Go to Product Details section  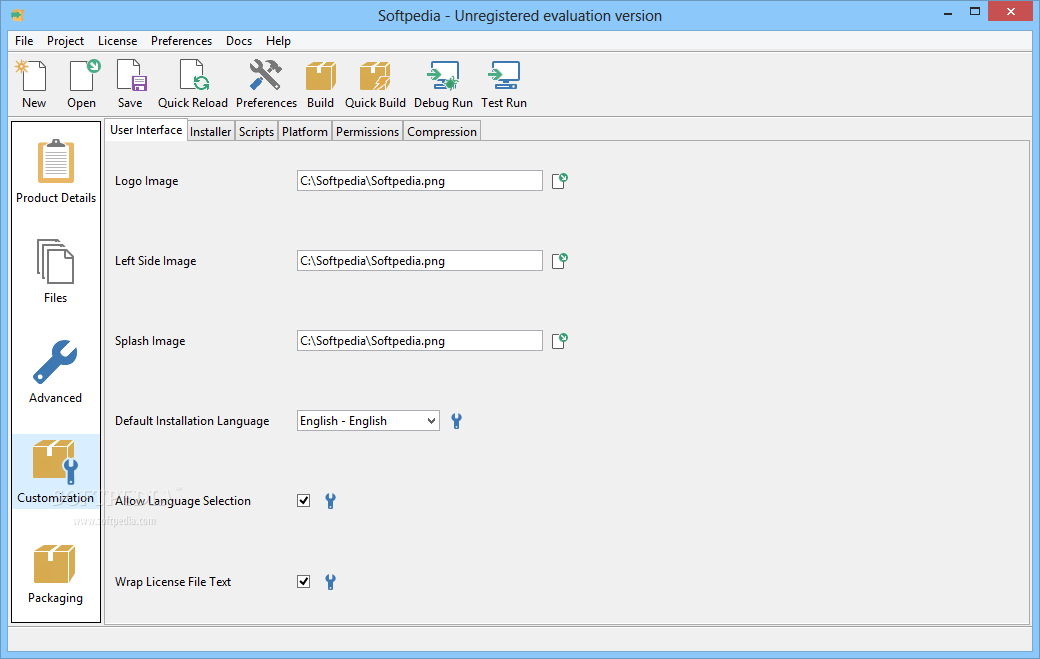(x=56, y=171)
